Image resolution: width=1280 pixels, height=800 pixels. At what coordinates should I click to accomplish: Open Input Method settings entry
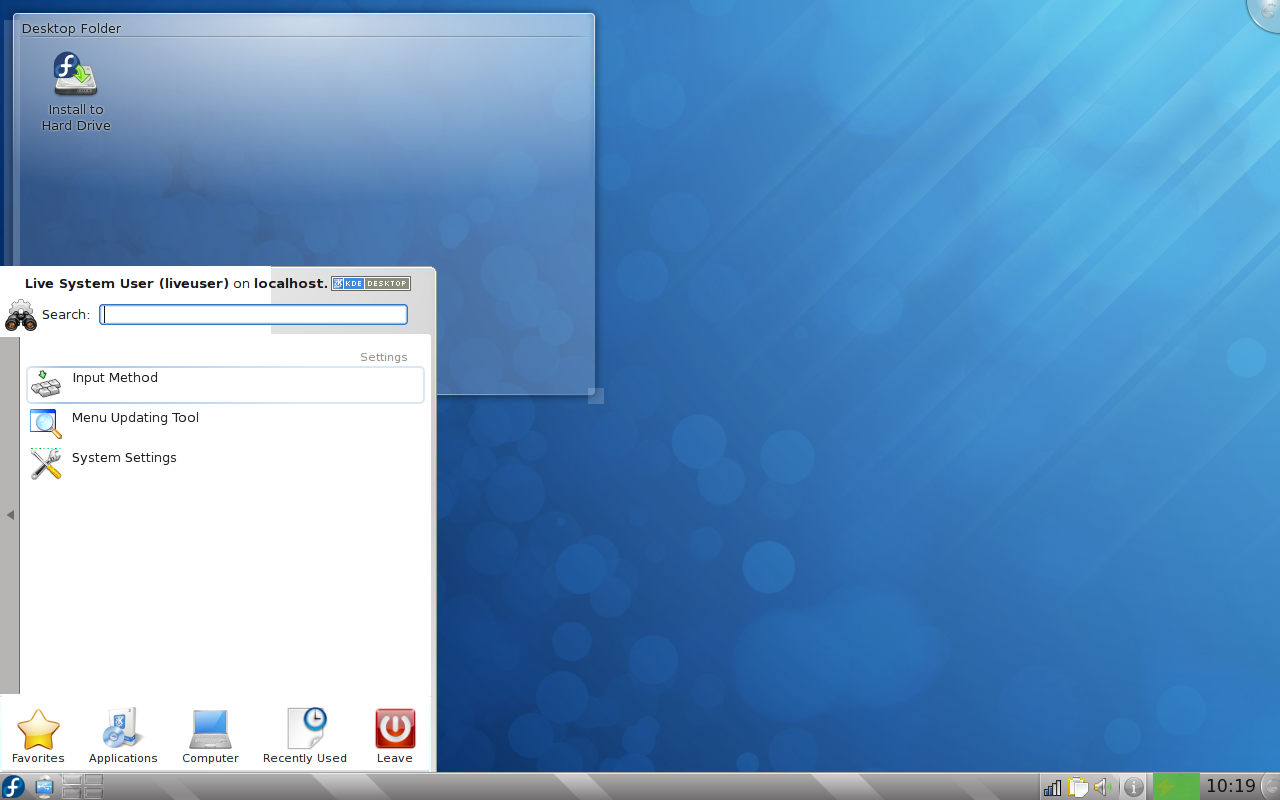(x=225, y=385)
